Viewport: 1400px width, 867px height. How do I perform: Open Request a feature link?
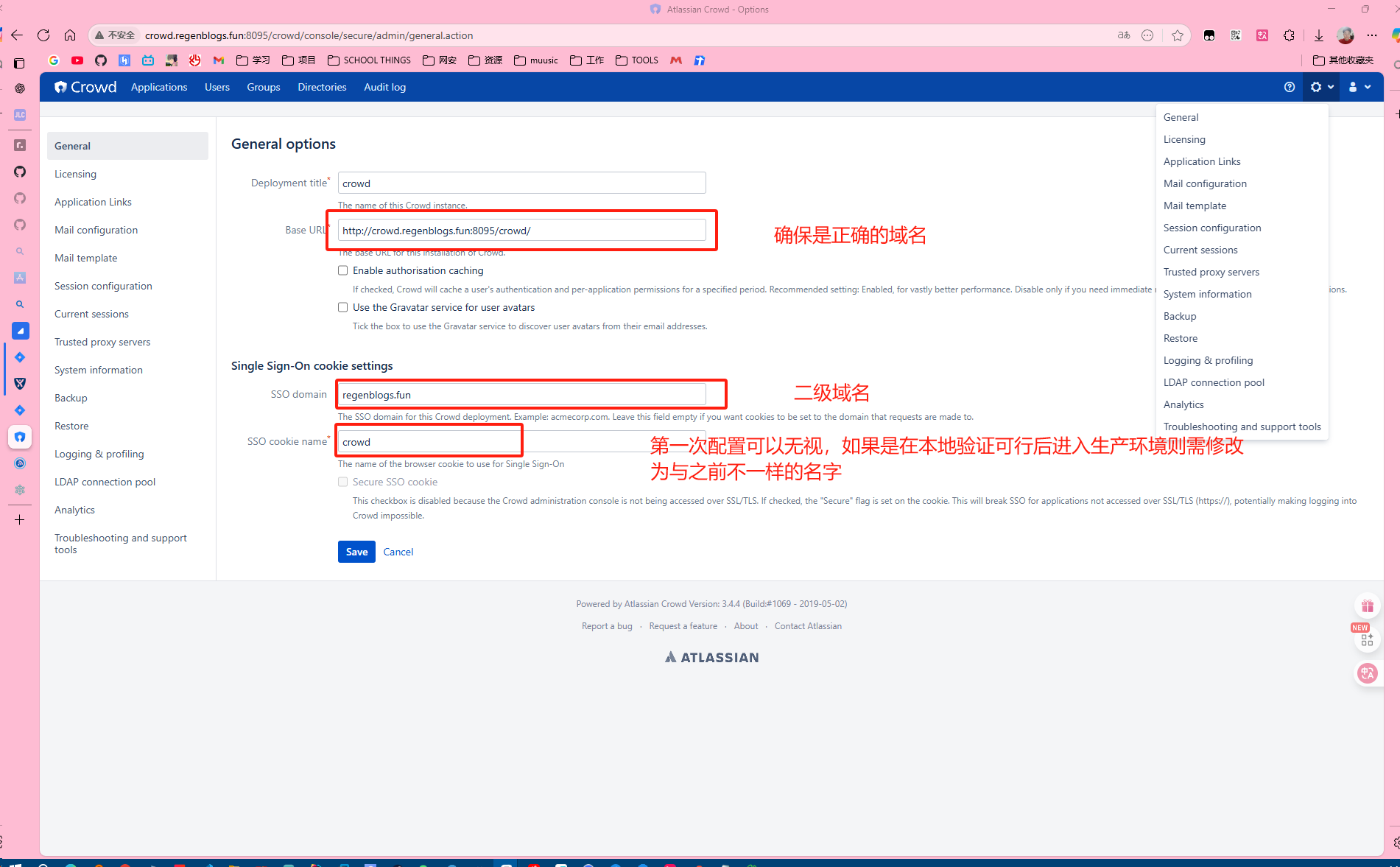(x=683, y=626)
